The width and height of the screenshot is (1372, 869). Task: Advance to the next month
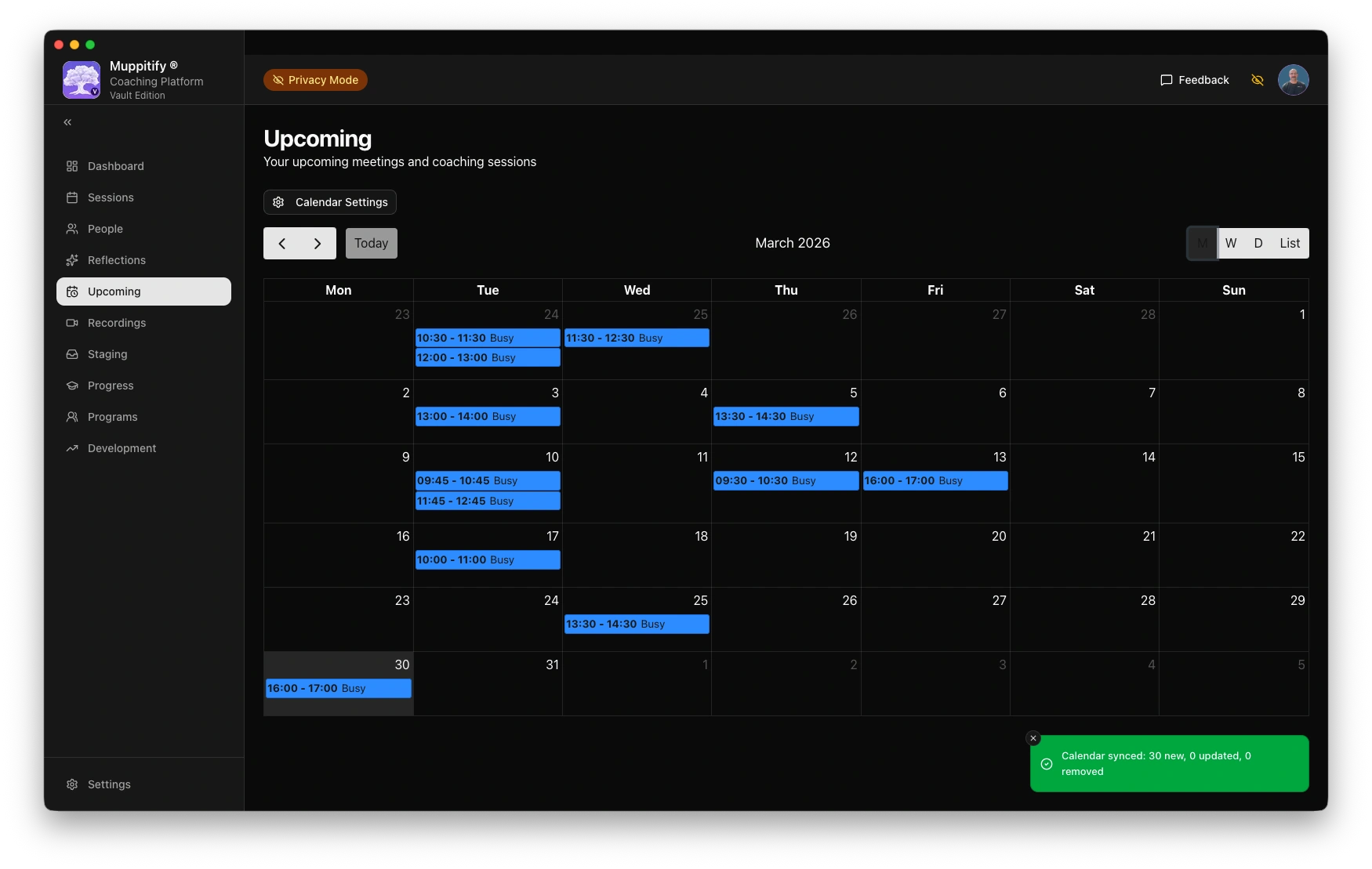point(318,244)
